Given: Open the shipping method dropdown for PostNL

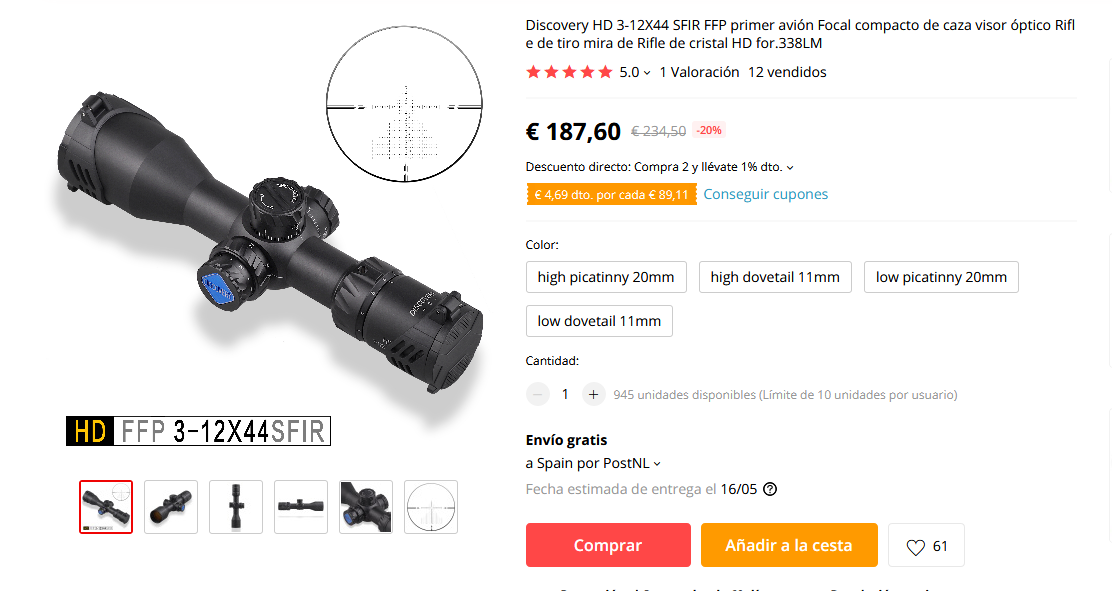Looking at the screenshot, I should 657,464.
